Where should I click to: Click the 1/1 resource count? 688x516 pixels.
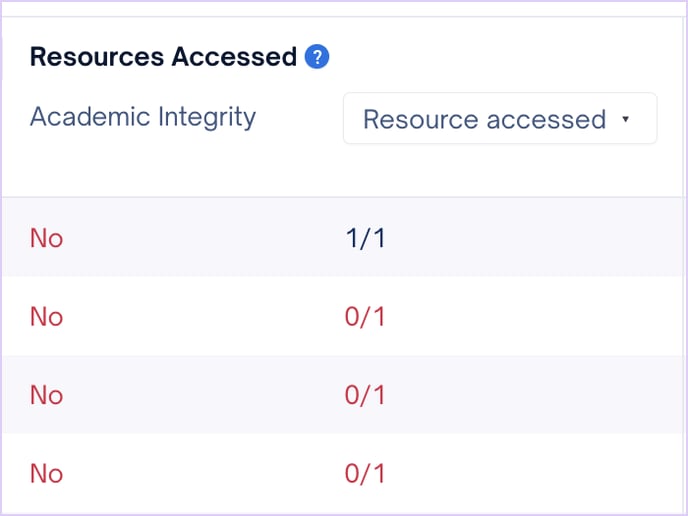click(x=365, y=238)
